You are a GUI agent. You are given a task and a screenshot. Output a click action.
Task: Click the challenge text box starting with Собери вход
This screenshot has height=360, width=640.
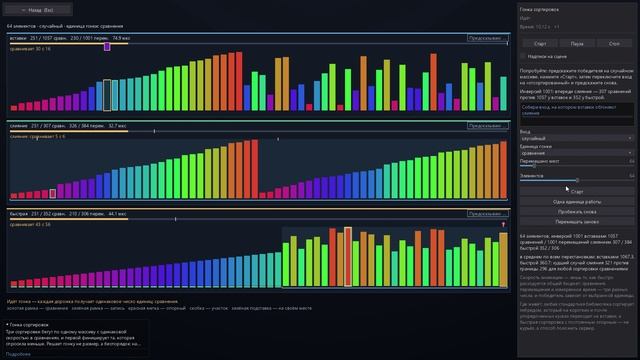577,114
